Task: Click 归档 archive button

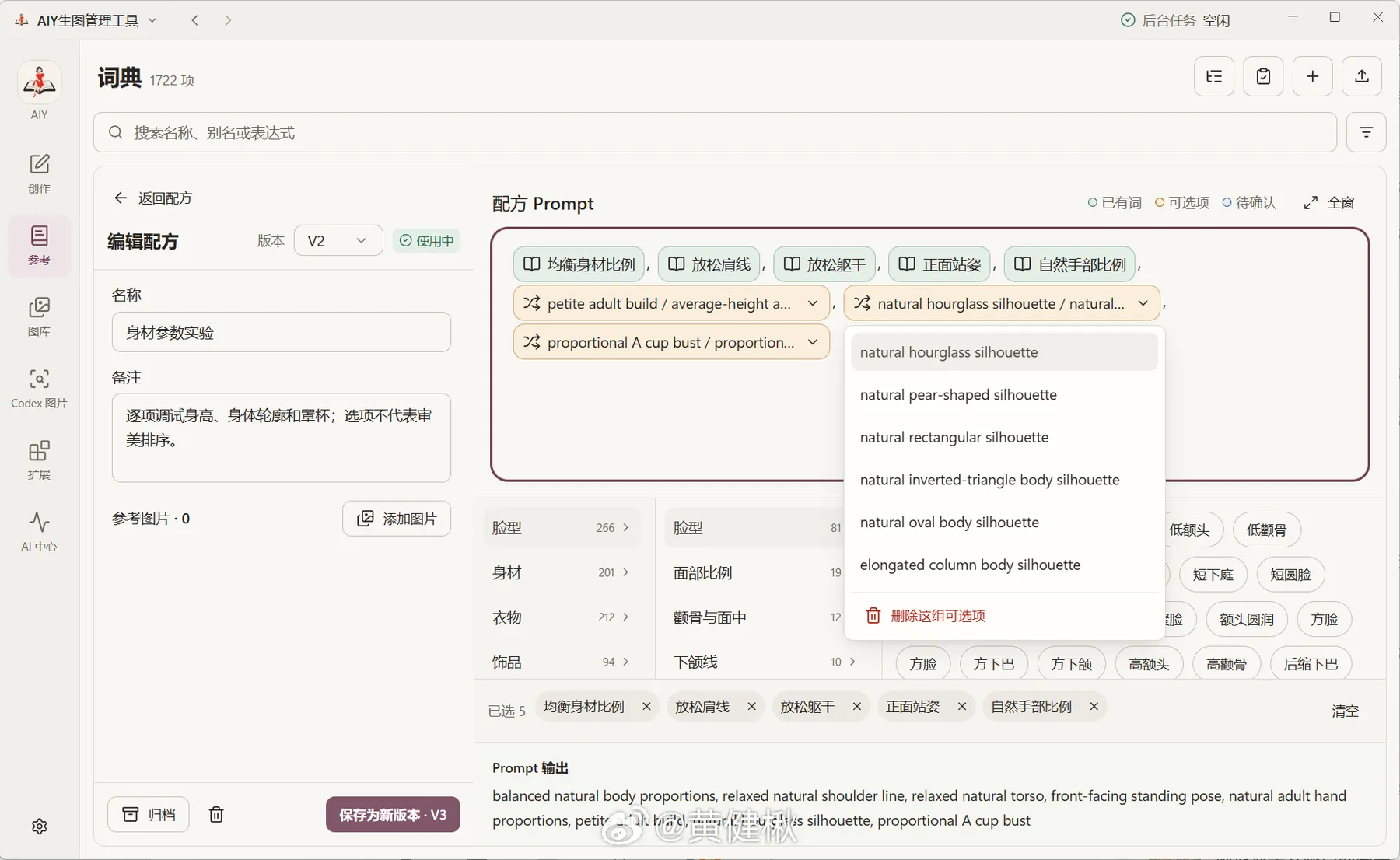Action: click(149, 814)
